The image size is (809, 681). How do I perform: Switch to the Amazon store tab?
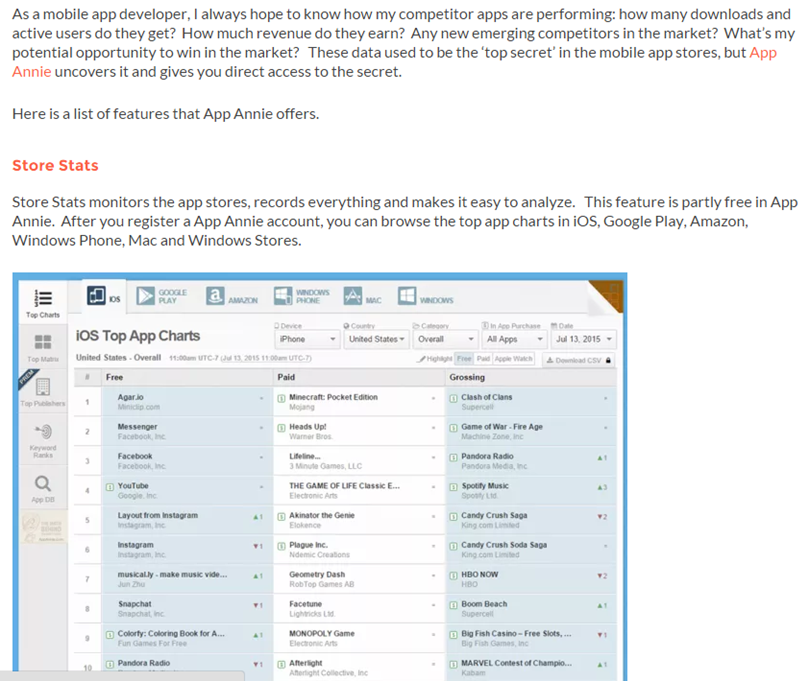pyautogui.click(x=231, y=296)
